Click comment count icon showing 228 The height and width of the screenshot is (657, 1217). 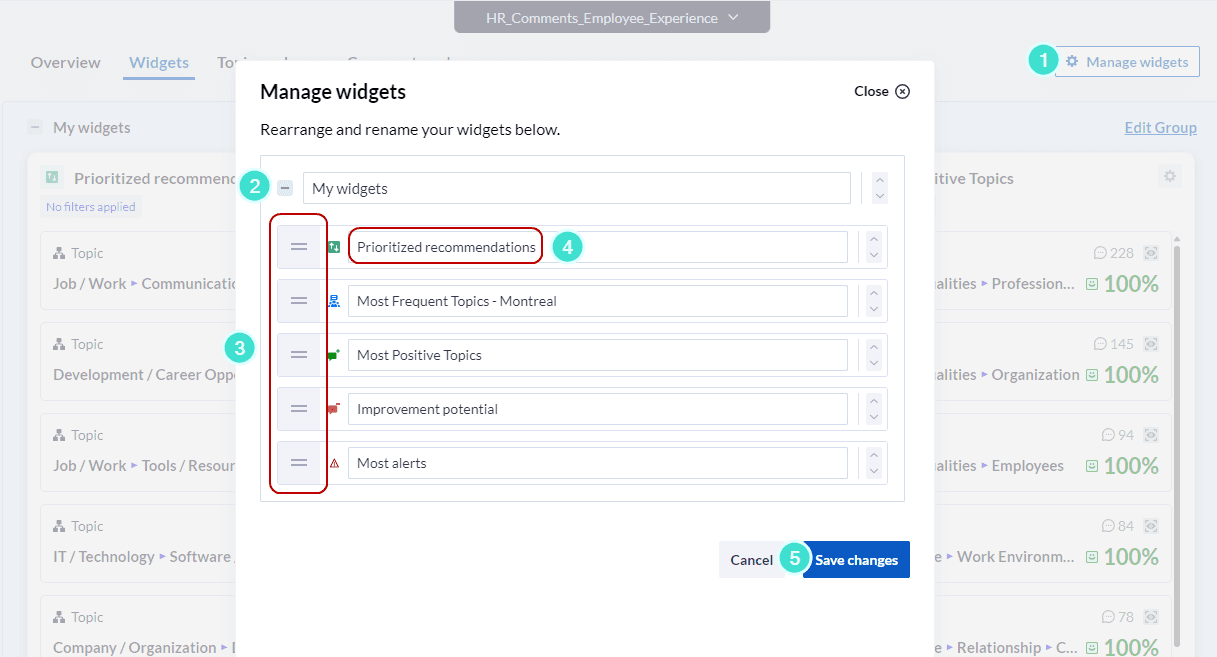(1101, 253)
